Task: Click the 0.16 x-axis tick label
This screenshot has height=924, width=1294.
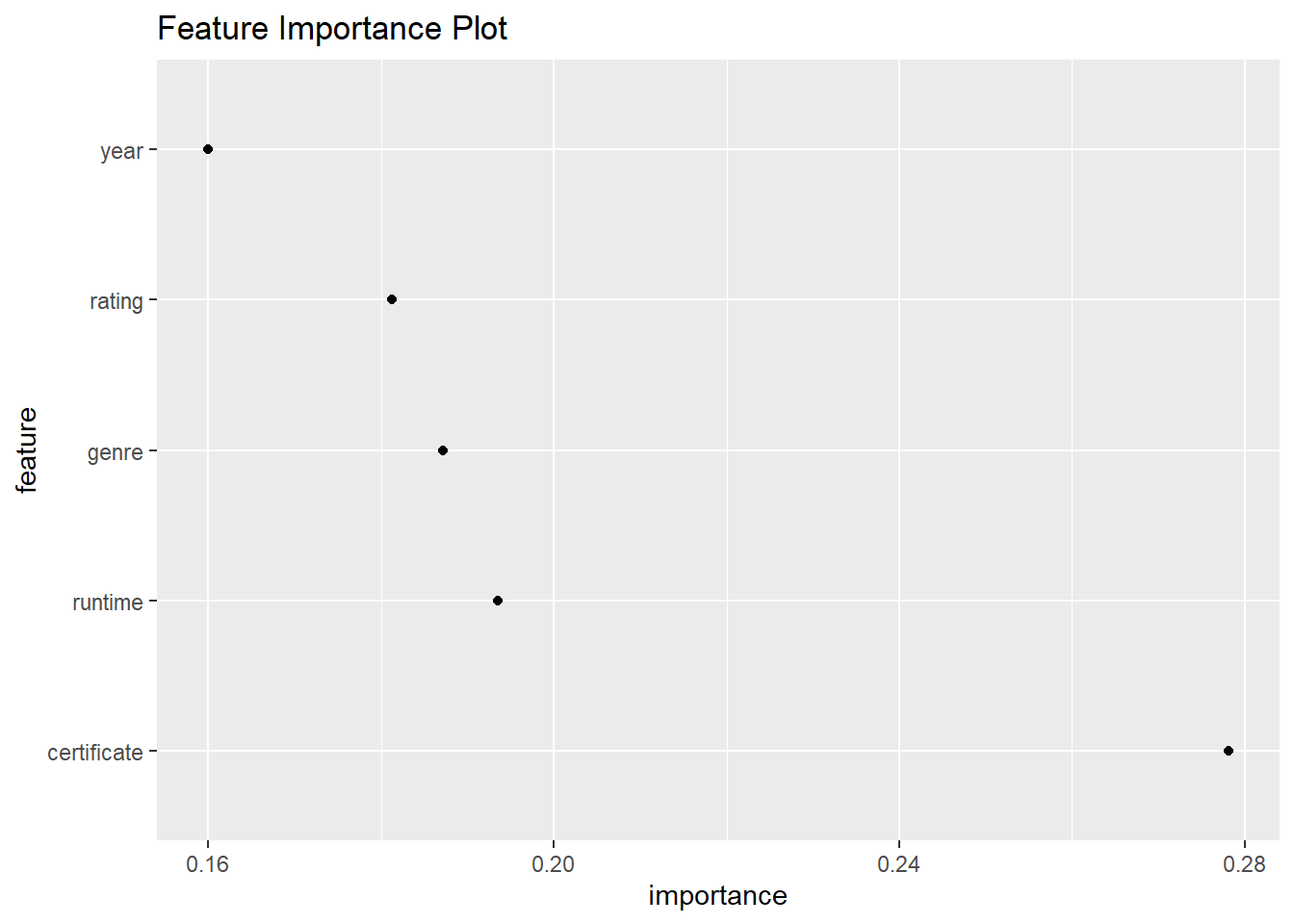Action: (x=208, y=864)
